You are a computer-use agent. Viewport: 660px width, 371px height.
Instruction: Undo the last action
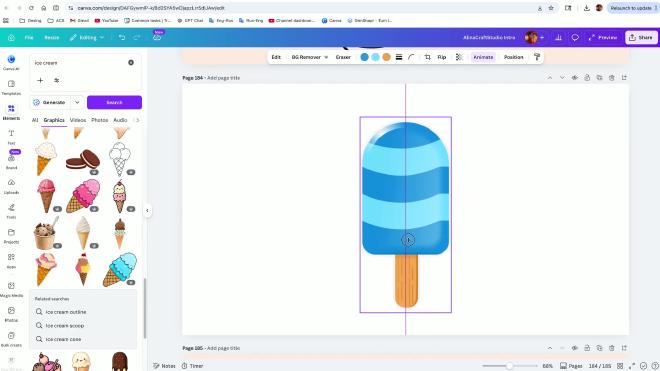[x=122, y=37]
